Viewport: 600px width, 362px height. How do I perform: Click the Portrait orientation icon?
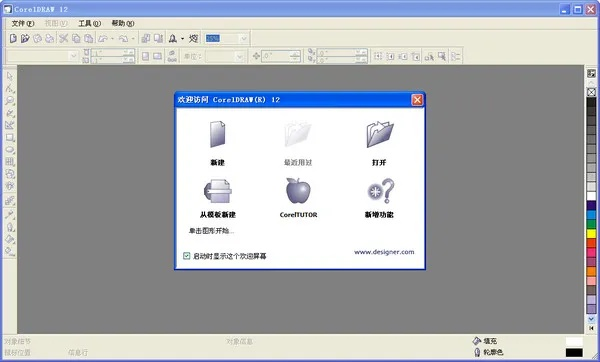coord(145,57)
